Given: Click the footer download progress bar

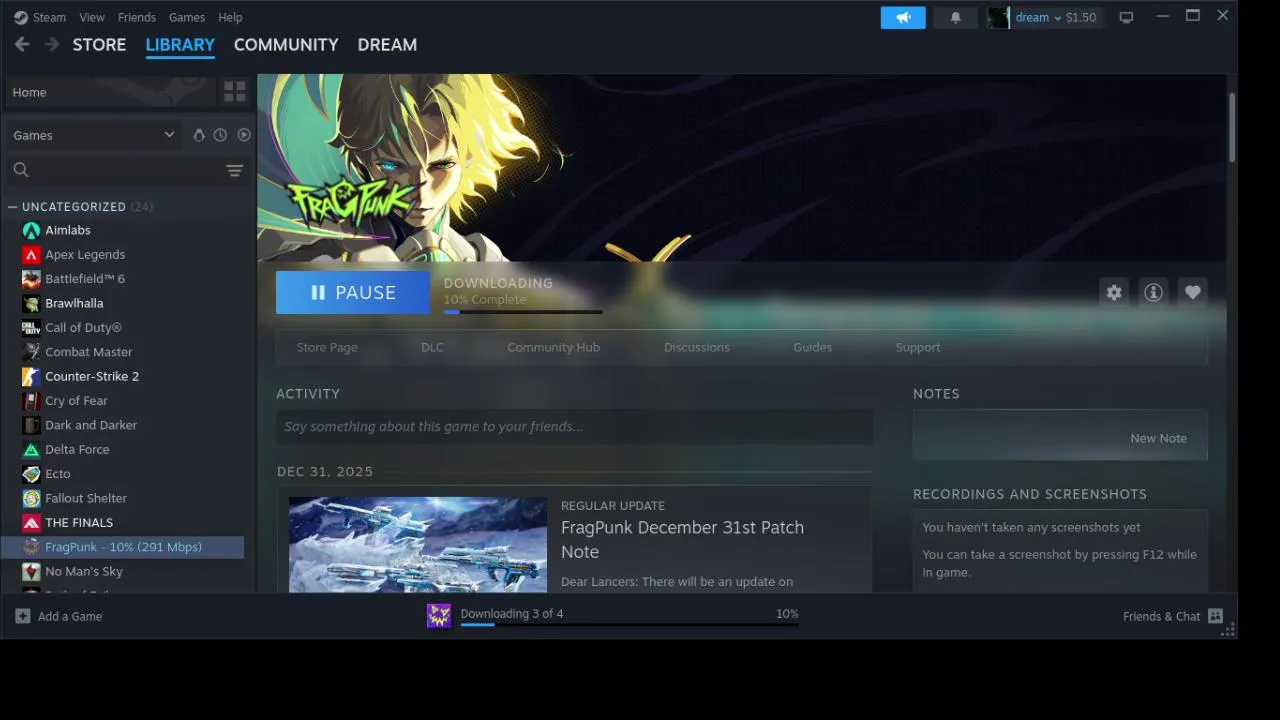Looking at the screenshot, I should coord(629,624).
